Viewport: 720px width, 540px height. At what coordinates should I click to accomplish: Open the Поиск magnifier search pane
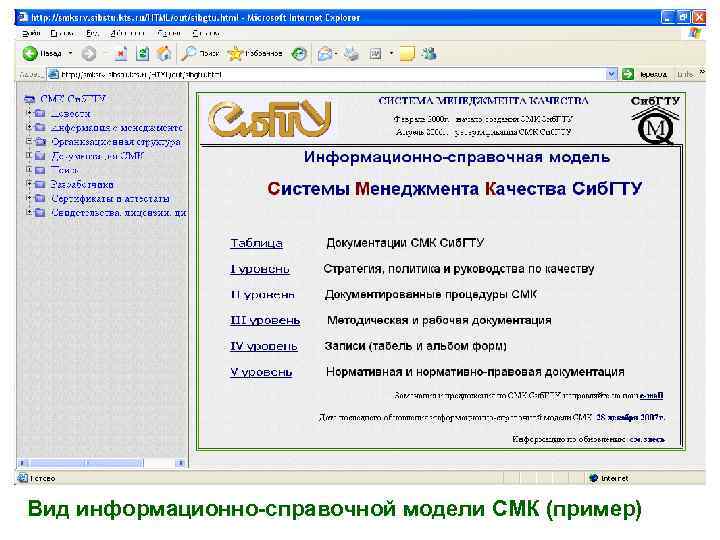[188, 54]
